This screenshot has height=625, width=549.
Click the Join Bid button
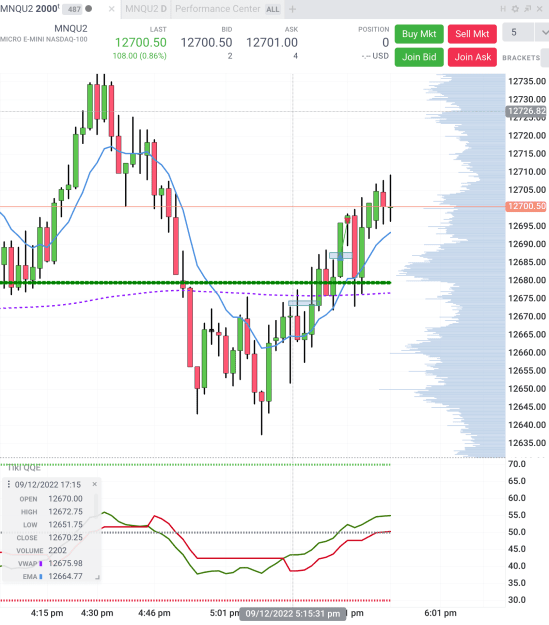coord(419,57)
